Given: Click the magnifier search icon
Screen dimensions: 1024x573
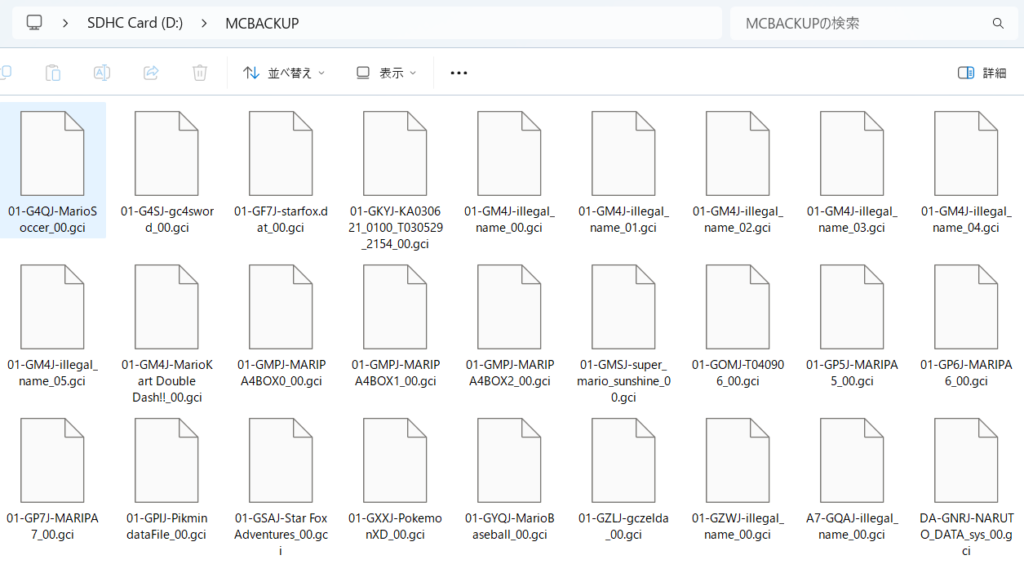Looking at the screenshot, I should point(997,23).
